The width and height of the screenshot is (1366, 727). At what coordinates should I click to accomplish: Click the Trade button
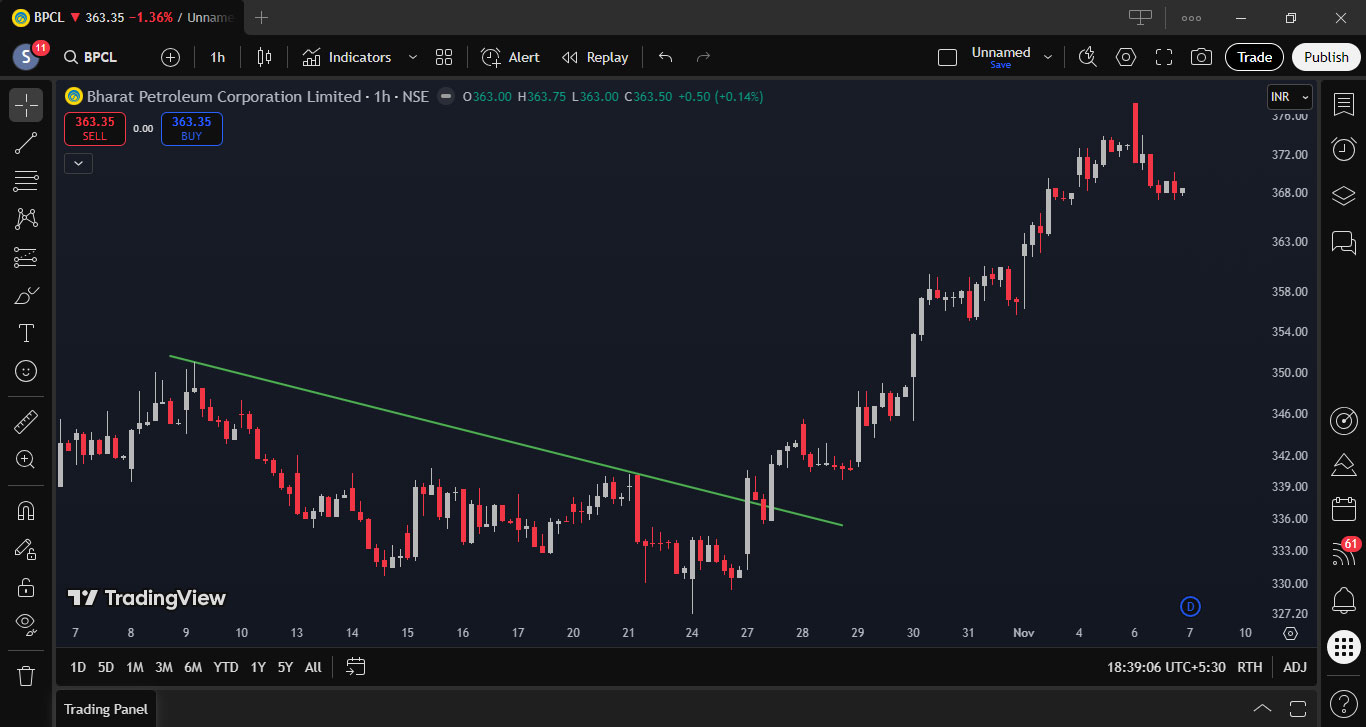click(x=1254, y=57)
